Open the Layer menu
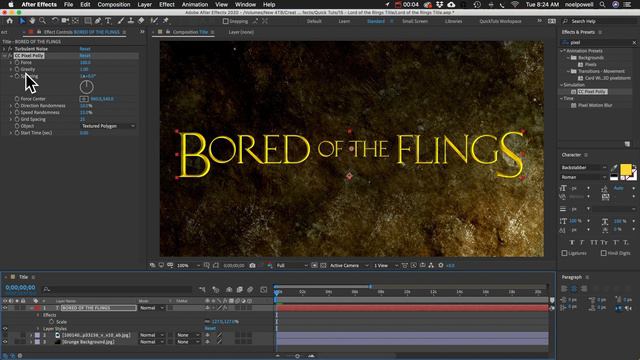This screenshot has width=640, height=360. coord(144,4)
